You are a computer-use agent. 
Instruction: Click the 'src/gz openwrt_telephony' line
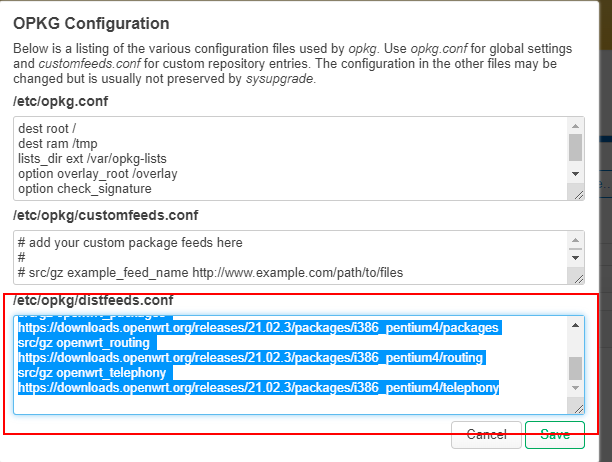(x=92, y=373)
